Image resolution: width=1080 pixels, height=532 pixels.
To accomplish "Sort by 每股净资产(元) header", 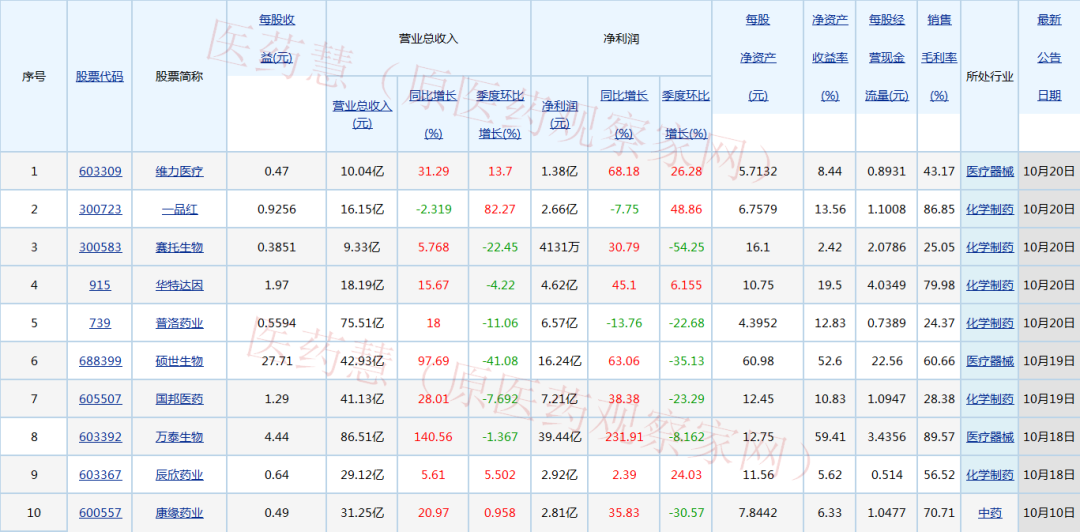I will pos(757,58).
